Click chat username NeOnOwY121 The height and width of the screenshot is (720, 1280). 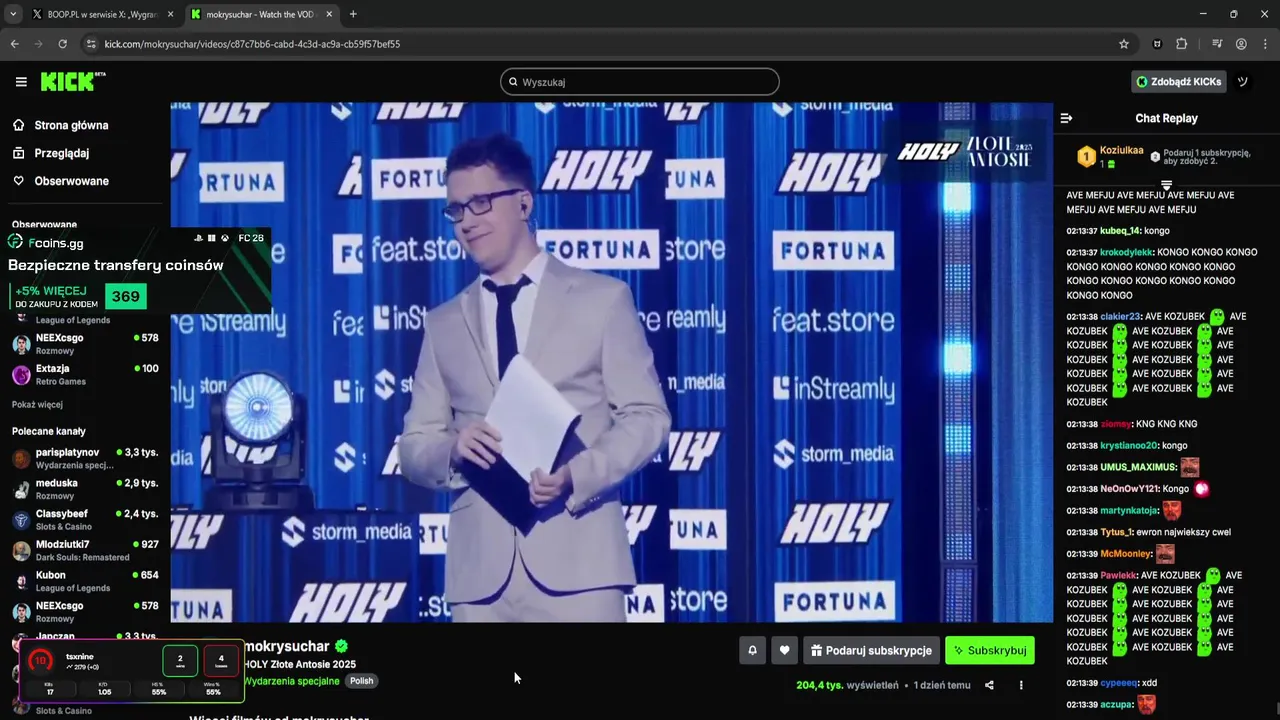point(1130,489)
